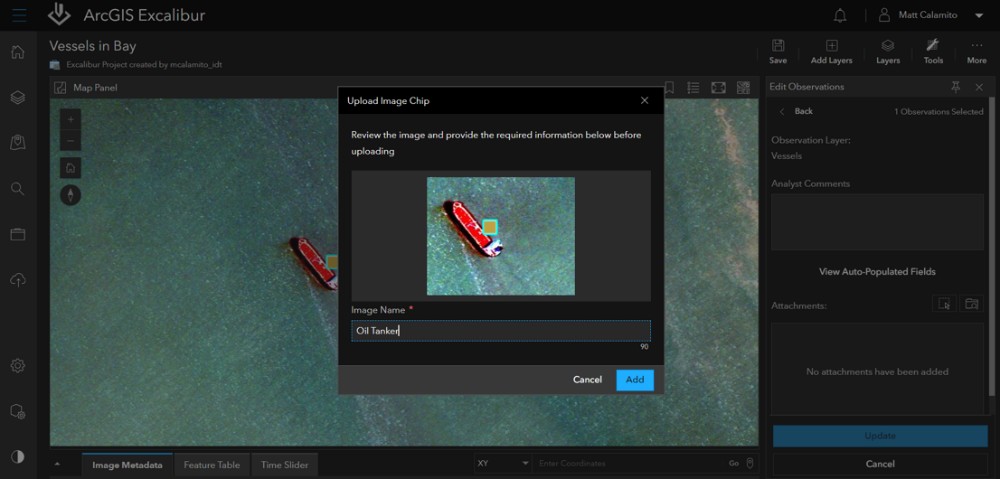The image size is (1000, 479).
Task: Click the map compass to reset north
Action: pos(70,195)
